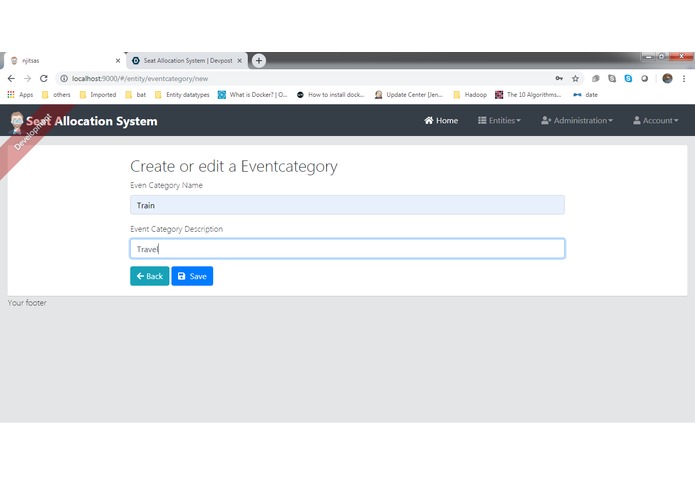Click the Event Category Description field
This screenshot has height=494, width=695.
coord(347,249)
